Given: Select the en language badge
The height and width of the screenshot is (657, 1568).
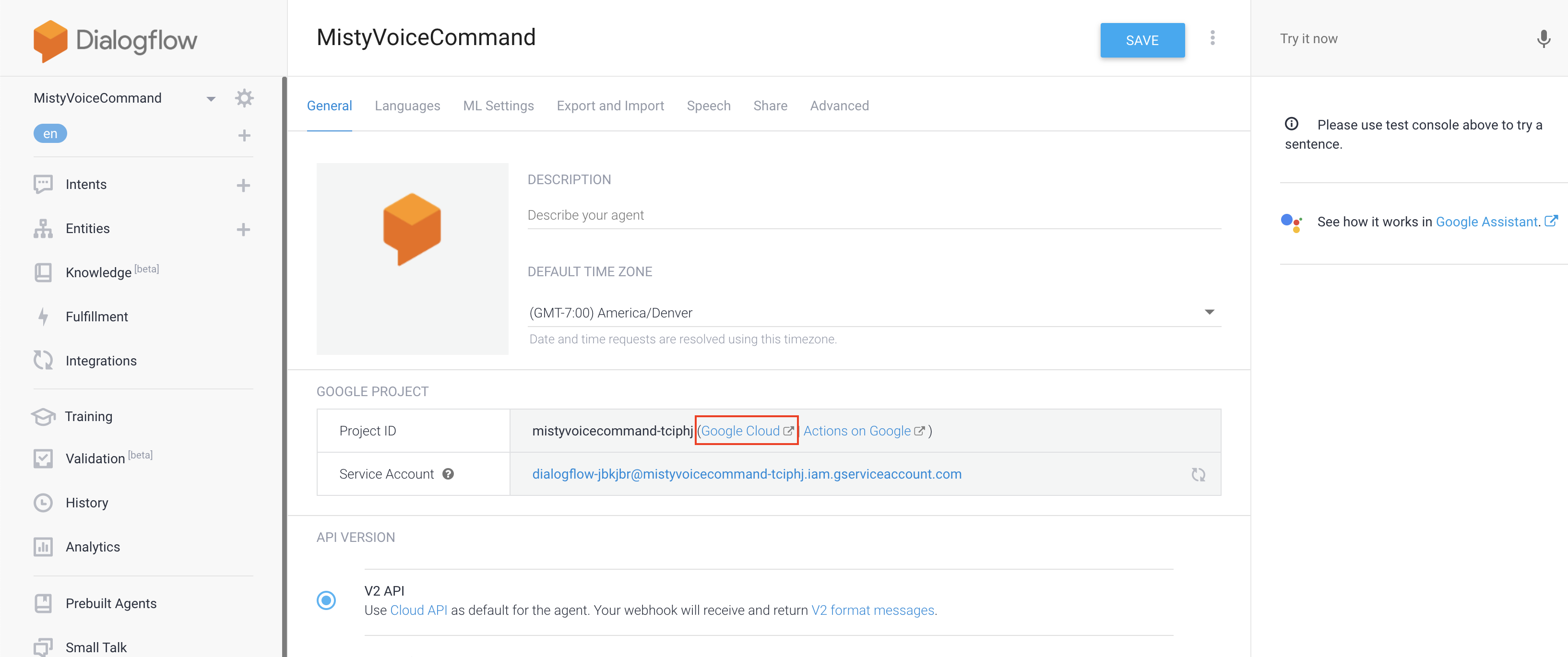Looking at the screenshot, I should coord(50,133).
